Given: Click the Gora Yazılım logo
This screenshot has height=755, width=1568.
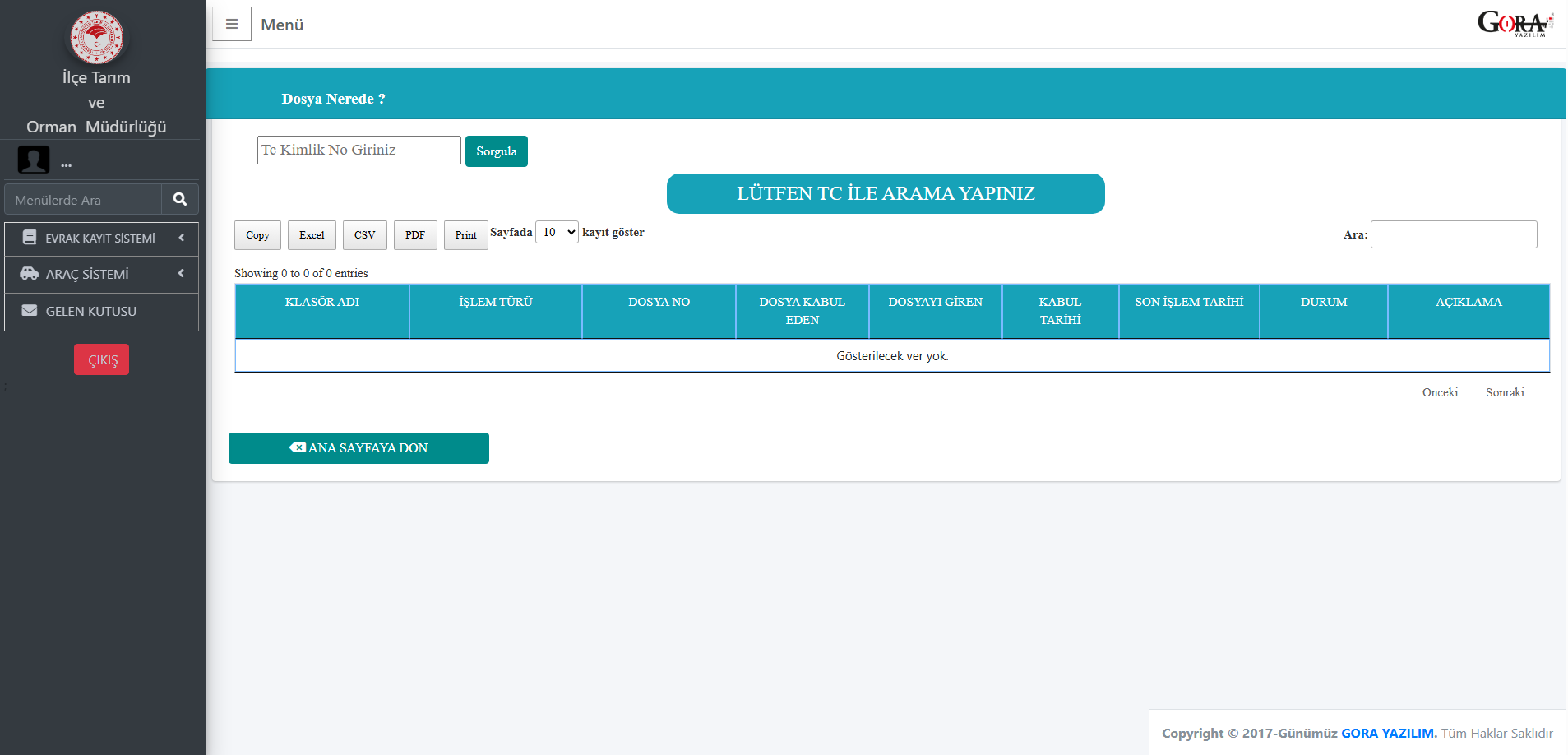Looking at the screenshot, I should point(1515,23).
